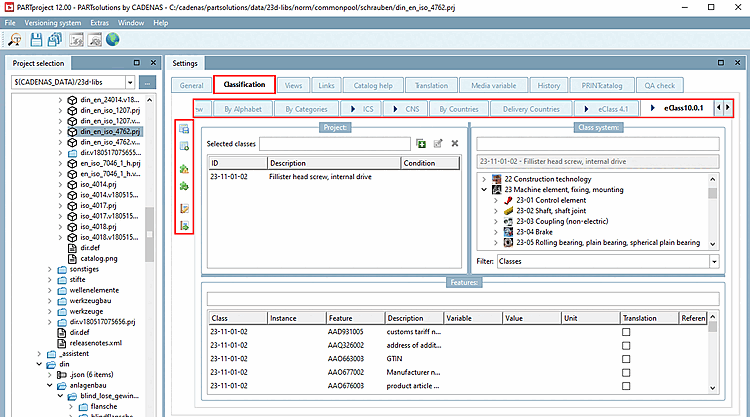The image size is (750, 417).
Task: Expand the 23-05 Rolling bearing node
Action: pyautogui.click(x=496, y=242)
